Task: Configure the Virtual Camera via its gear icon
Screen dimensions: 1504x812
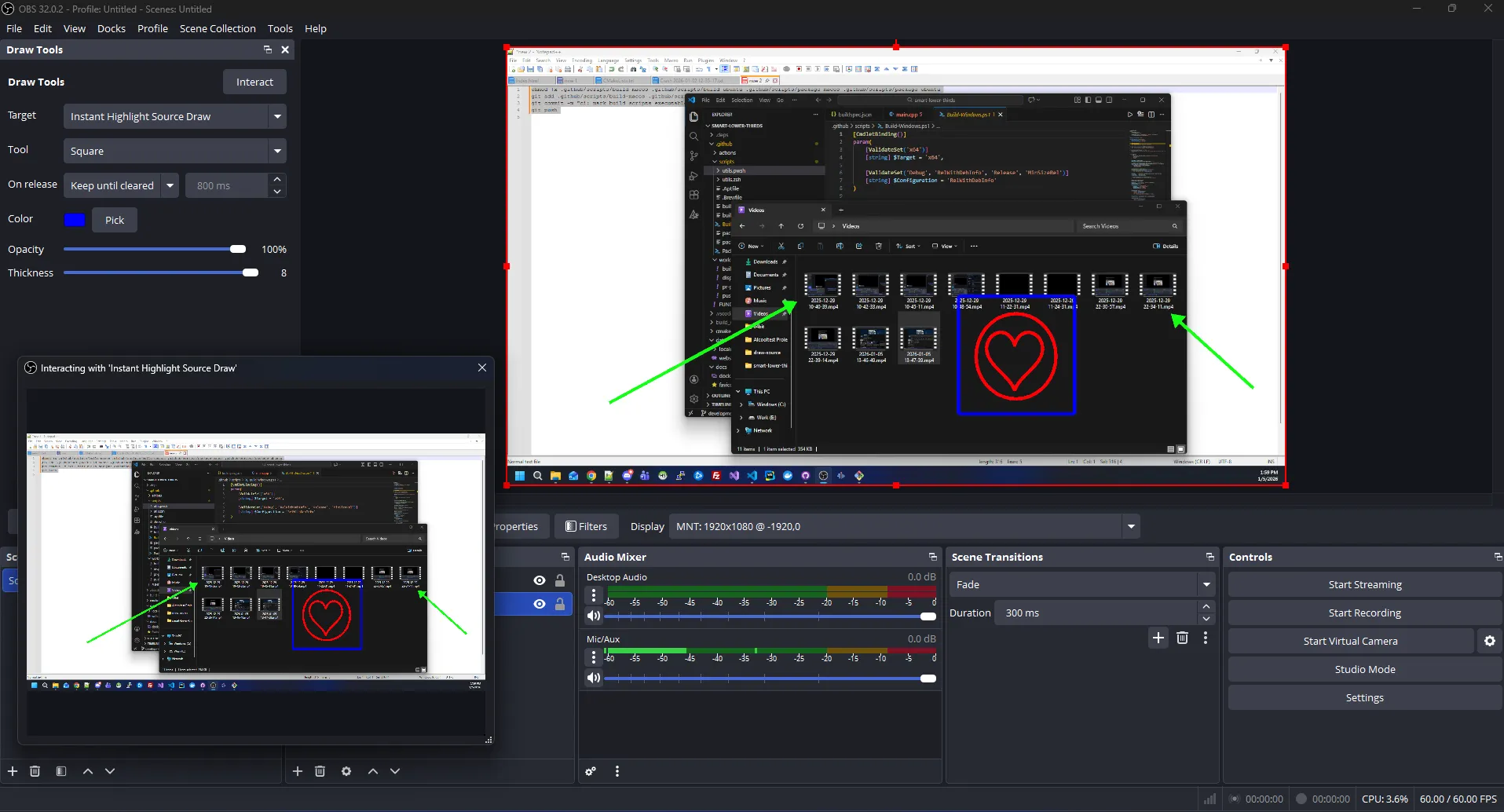Action: (1488, 641)
